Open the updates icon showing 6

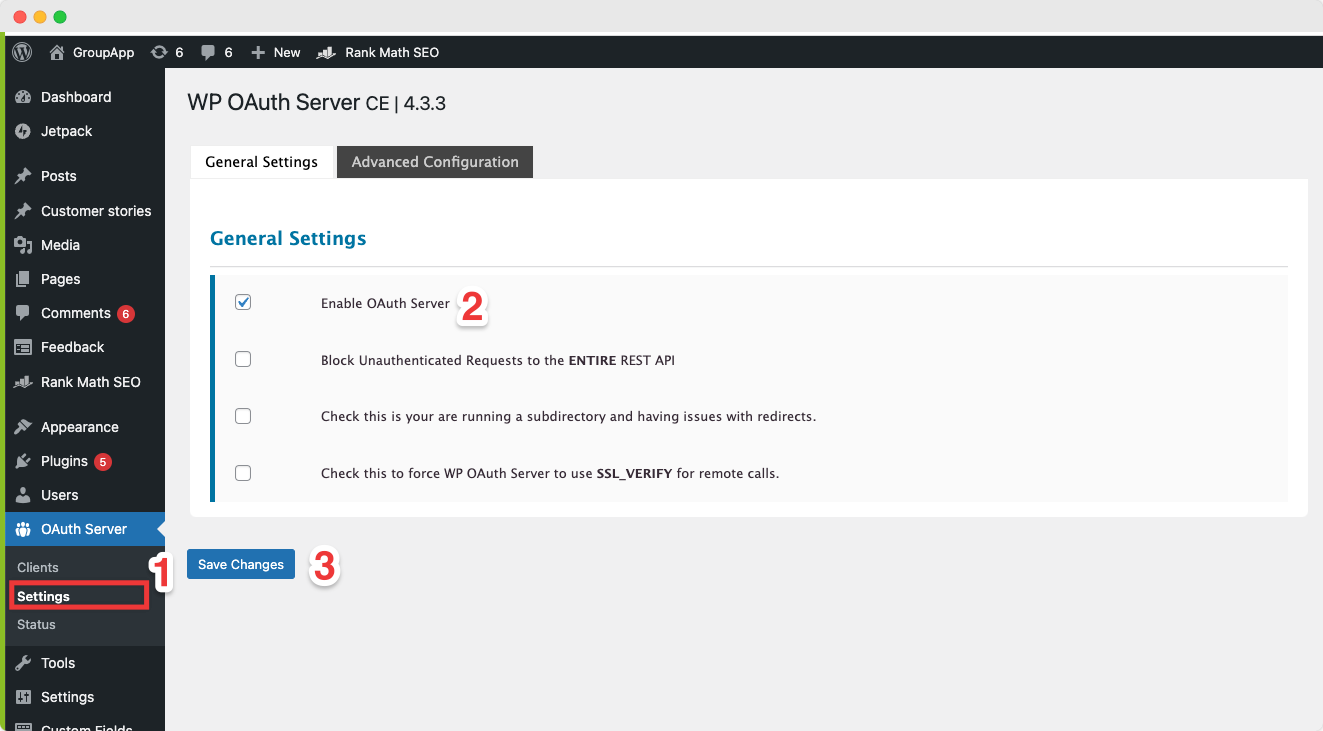pos(158,52)
